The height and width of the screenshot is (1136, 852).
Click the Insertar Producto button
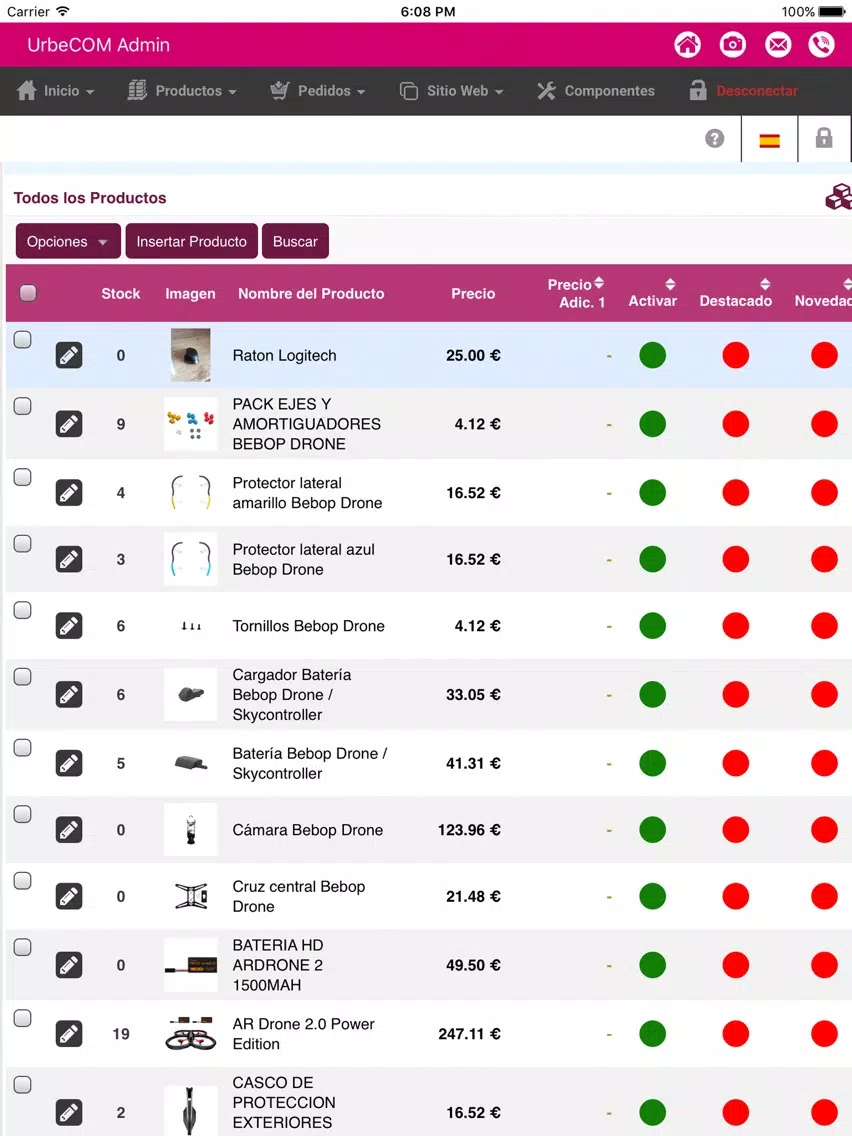coord(191,241)
